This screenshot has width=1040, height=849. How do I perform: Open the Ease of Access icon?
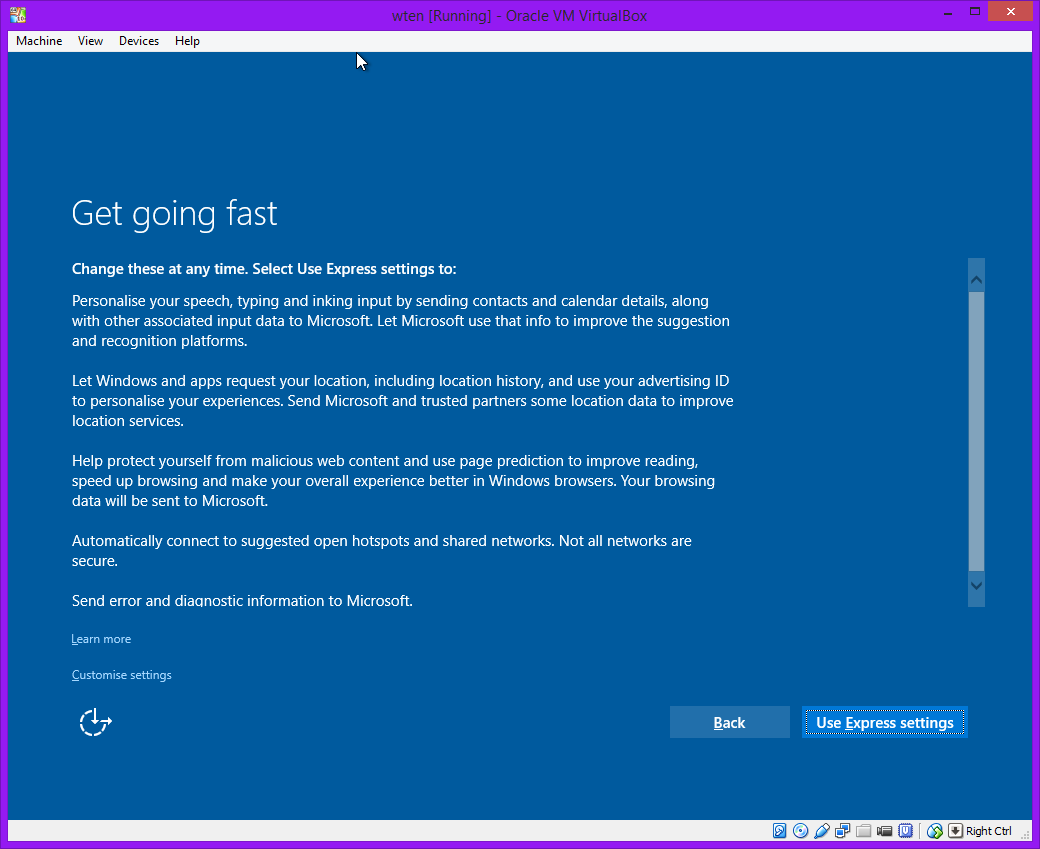[x=95, y=722]
